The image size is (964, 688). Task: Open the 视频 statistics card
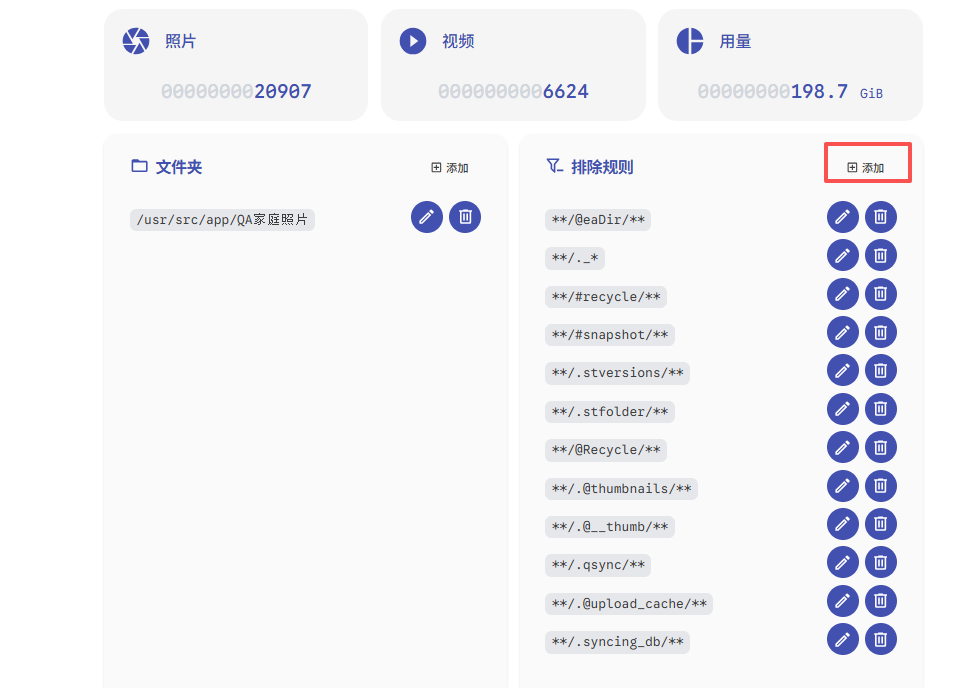pos(513,65)
